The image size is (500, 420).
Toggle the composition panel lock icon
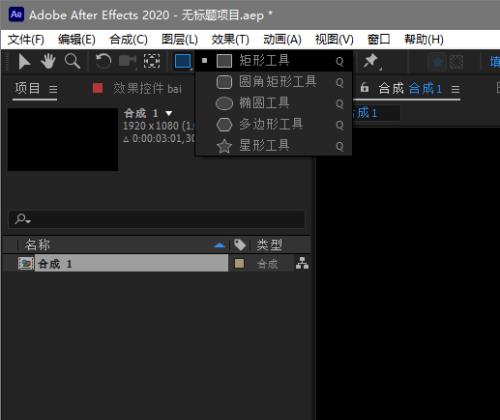[x=364, y=88]
